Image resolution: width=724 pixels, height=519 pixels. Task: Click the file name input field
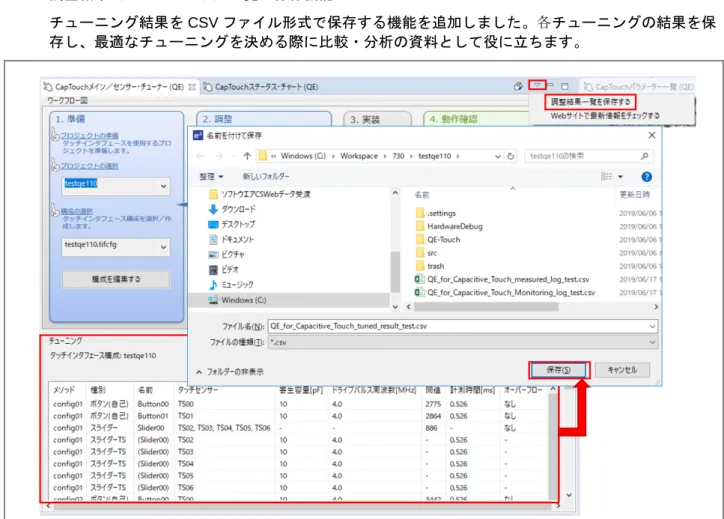click(x=463, y=326)
